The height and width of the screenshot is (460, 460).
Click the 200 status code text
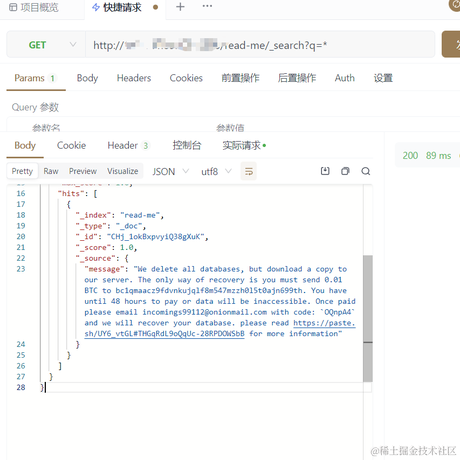point(410,156)
